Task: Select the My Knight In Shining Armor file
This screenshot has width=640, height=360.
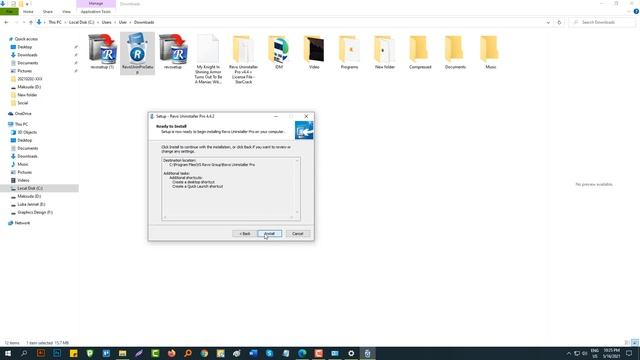Action: 208,59
